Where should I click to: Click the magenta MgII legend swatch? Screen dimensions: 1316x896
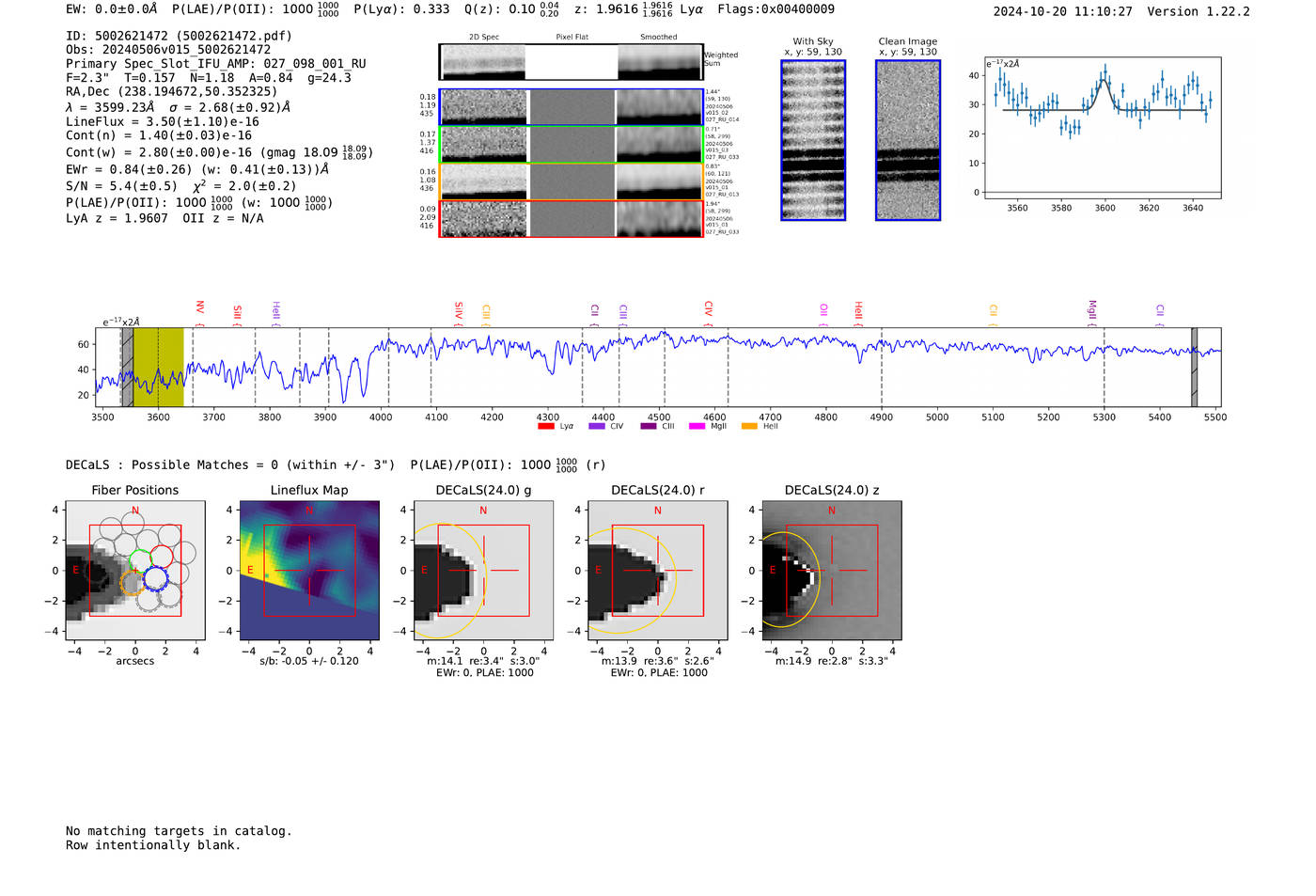click(x=697, y=427)
